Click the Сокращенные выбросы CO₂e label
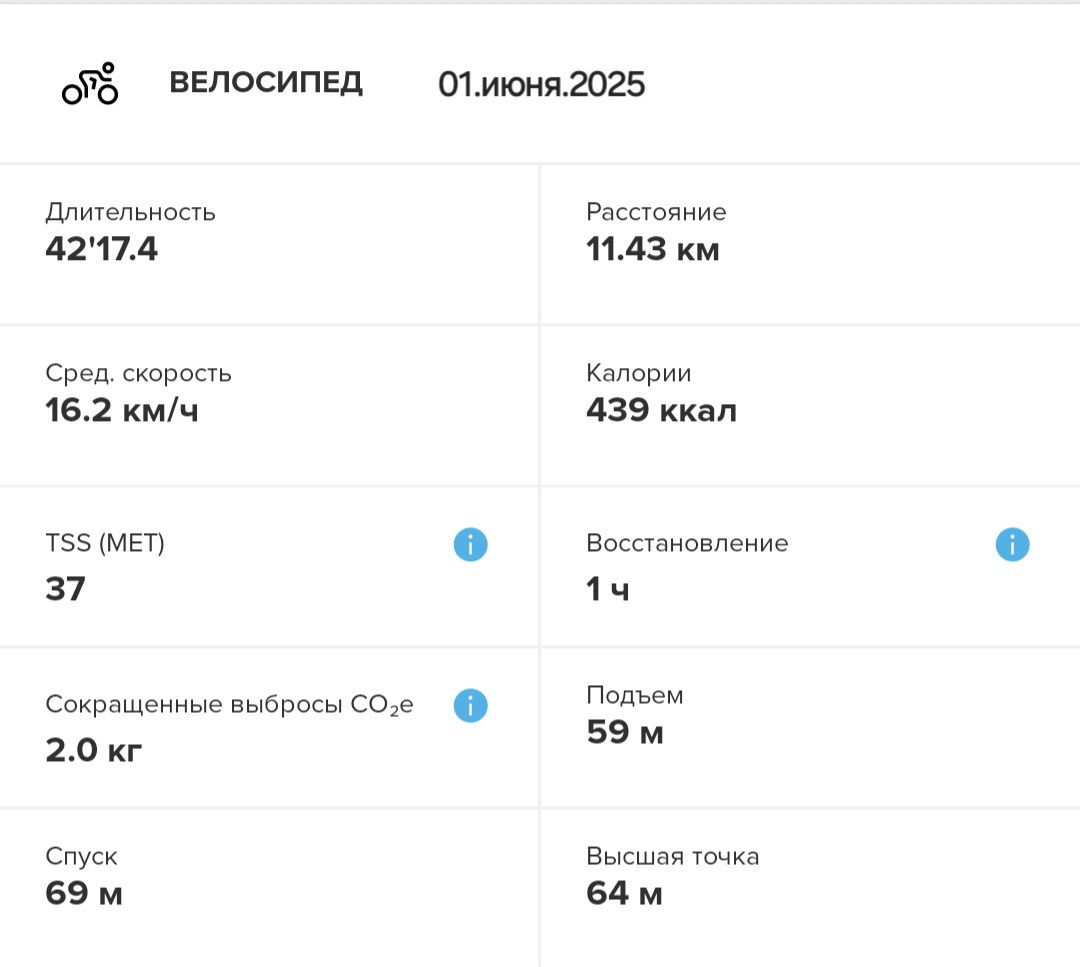Image resolution: width=1080 pixels, height=967 pixels. click(x=229, y=705)
